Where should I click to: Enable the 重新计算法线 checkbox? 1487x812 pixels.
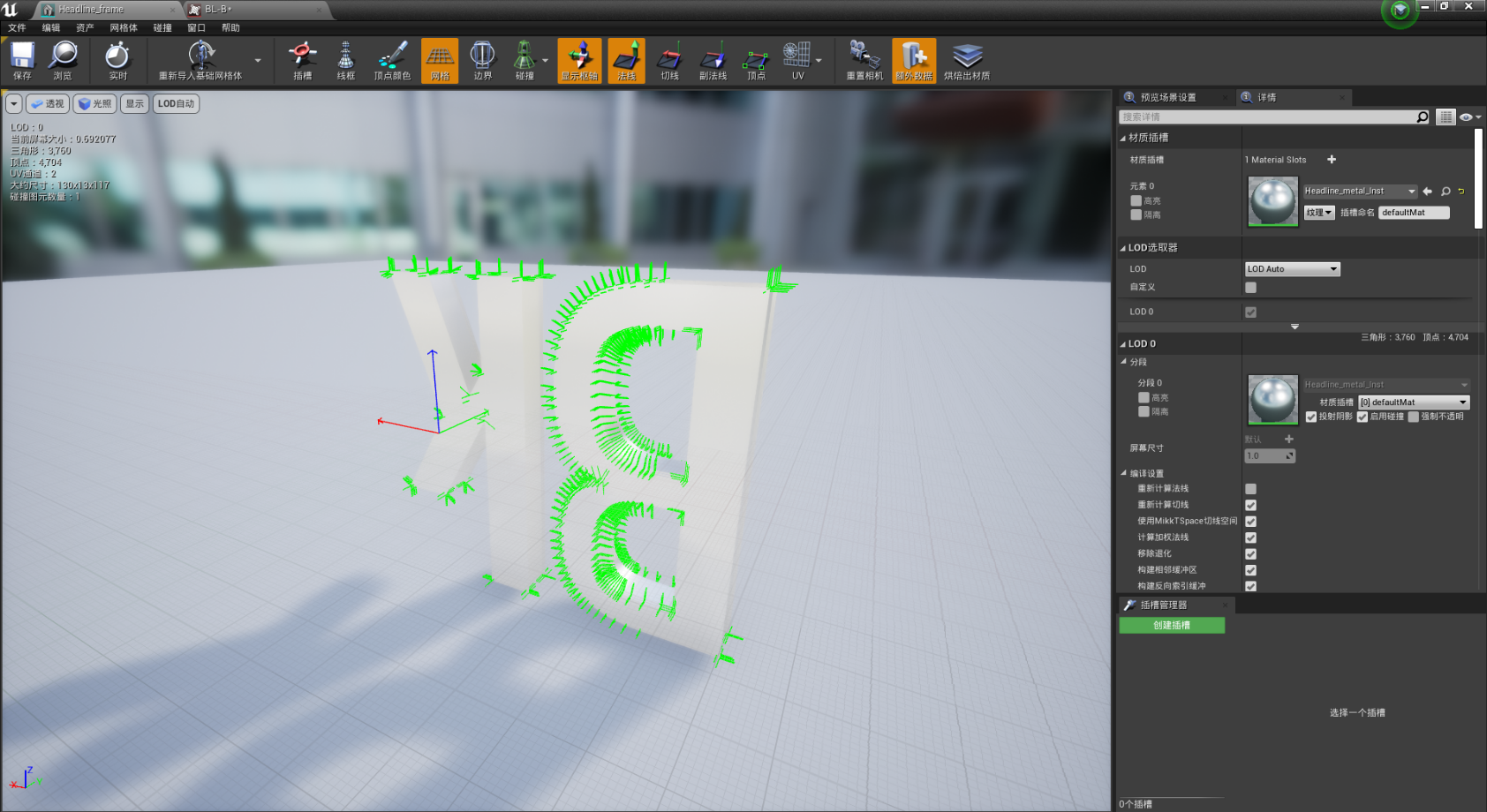pyautogui.click(x=1250, y=489)
